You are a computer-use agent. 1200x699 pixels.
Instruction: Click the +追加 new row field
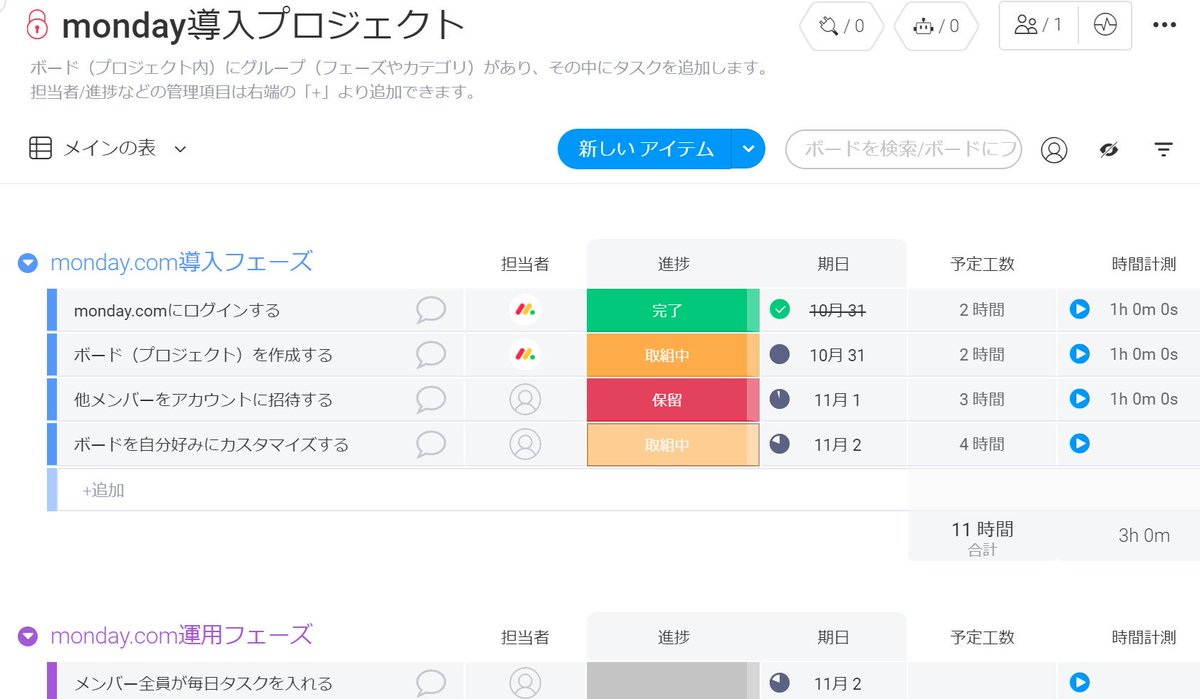(x=482, y=490)
